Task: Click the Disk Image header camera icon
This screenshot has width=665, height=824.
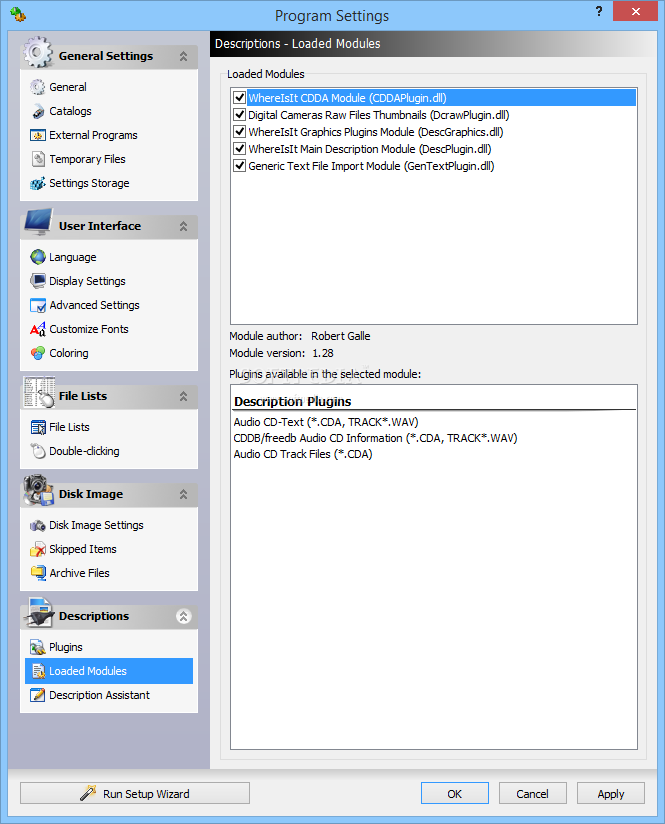Action: (x=37, y=490)
